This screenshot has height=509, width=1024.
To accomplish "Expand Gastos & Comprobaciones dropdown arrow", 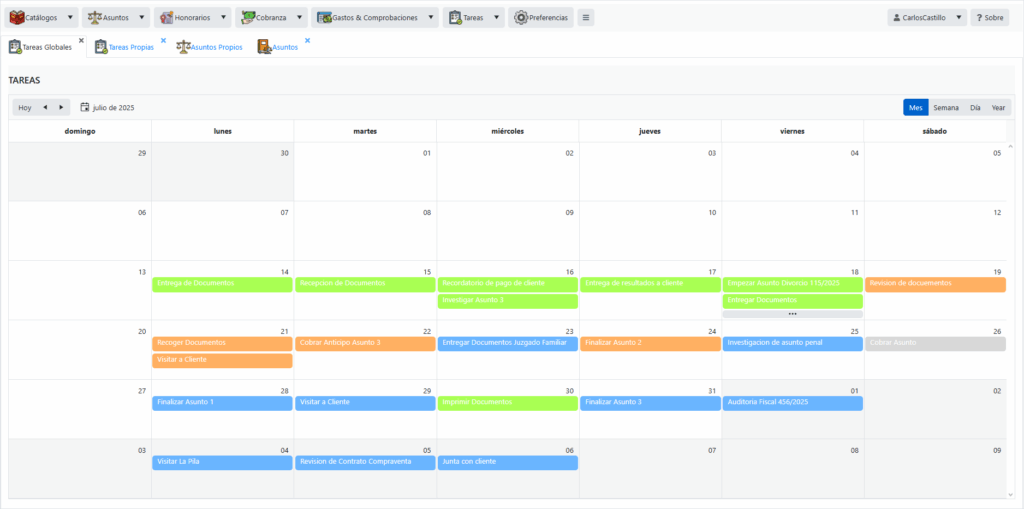I will [x=431, y=18].
